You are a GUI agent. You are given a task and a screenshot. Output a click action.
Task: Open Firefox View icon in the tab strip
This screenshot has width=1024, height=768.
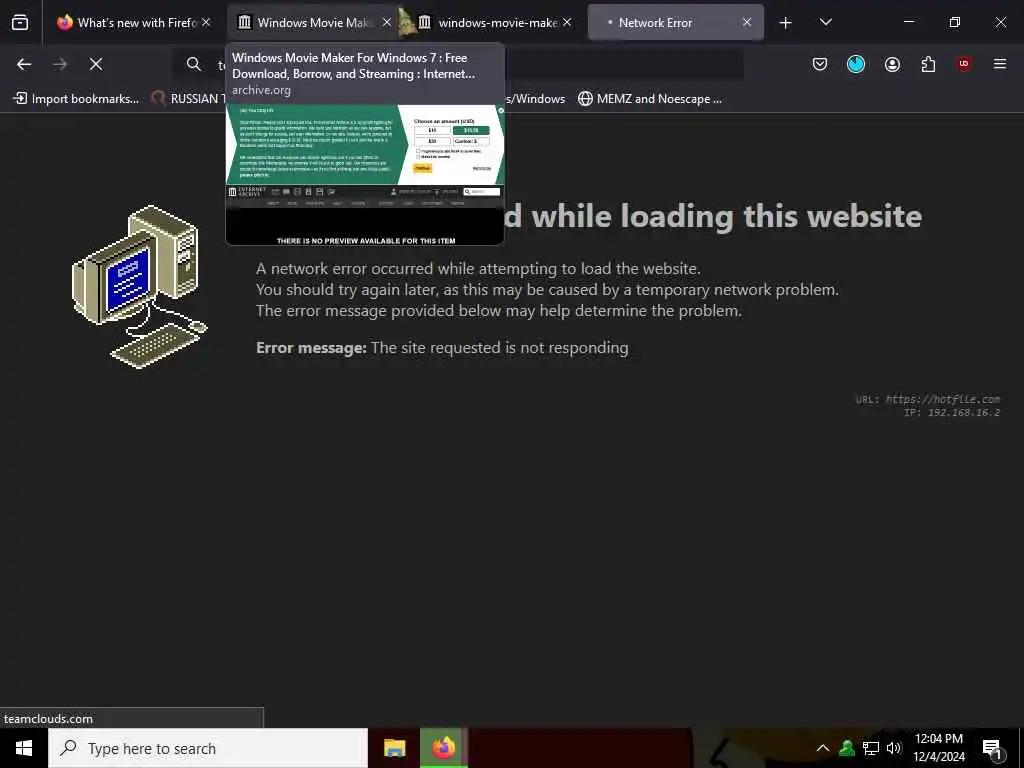[x=20, y=22]
